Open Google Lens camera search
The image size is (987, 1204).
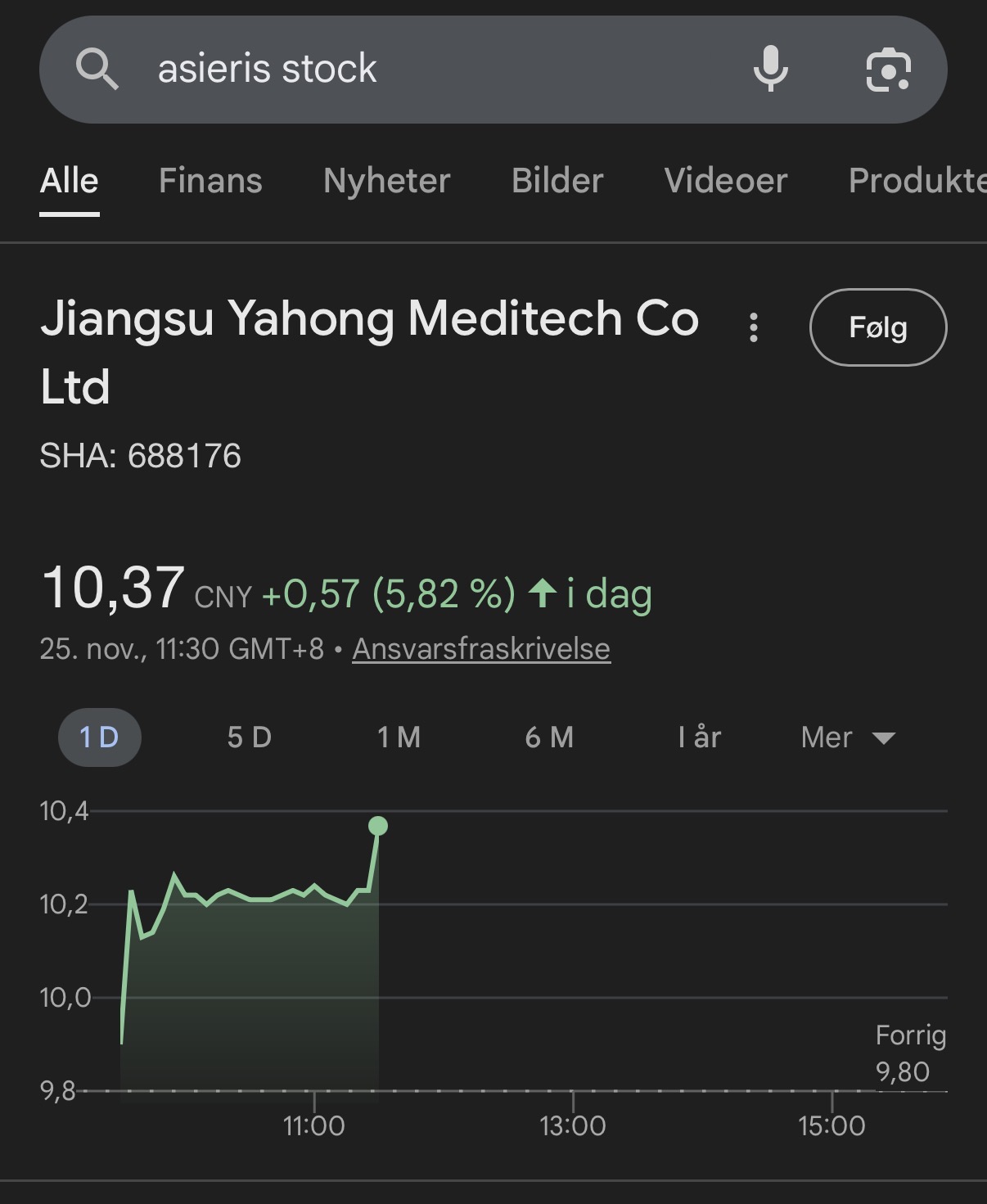click(888, 69)
